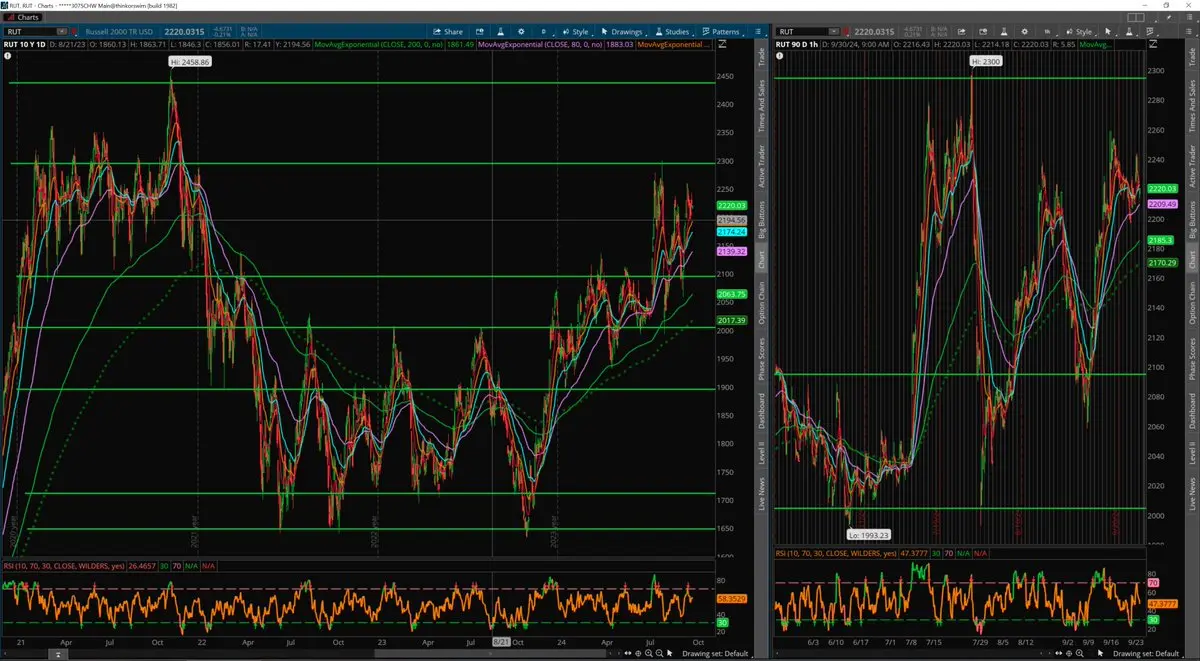1200x661 pixels.
Task: Click the pan arrows icon below the left chart
Action: coord(627,653)
